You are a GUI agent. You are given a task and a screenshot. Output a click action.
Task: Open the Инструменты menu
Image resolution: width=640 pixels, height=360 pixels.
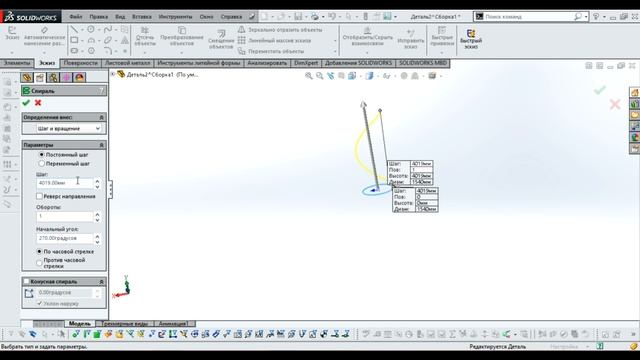pos(176,17)
